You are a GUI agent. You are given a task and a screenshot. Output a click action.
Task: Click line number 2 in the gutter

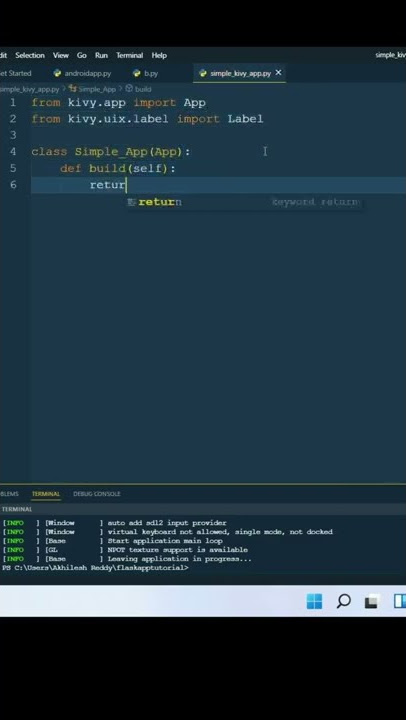coord(13,119)
